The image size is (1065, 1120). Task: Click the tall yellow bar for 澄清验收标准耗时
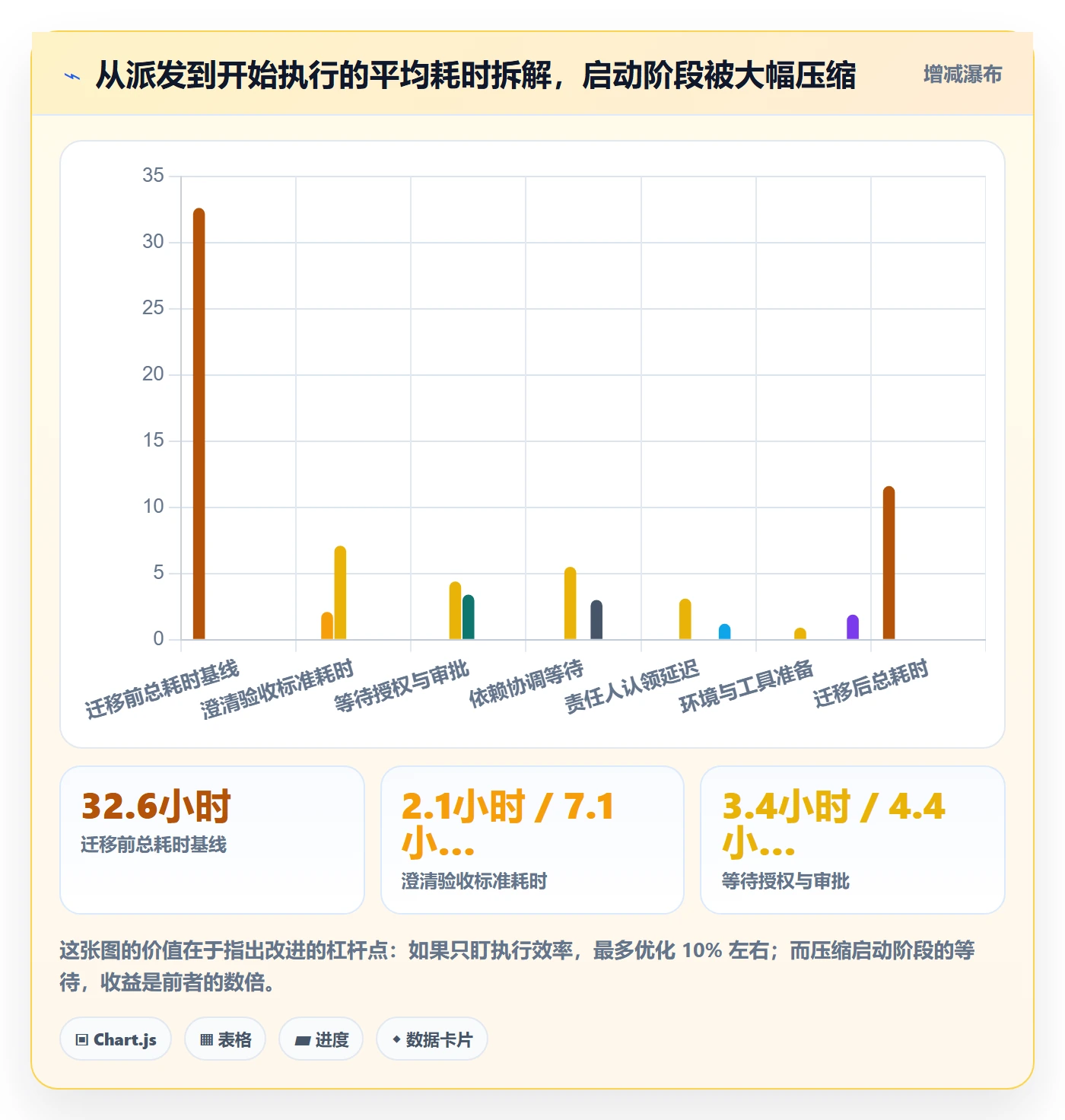[340, 592]
